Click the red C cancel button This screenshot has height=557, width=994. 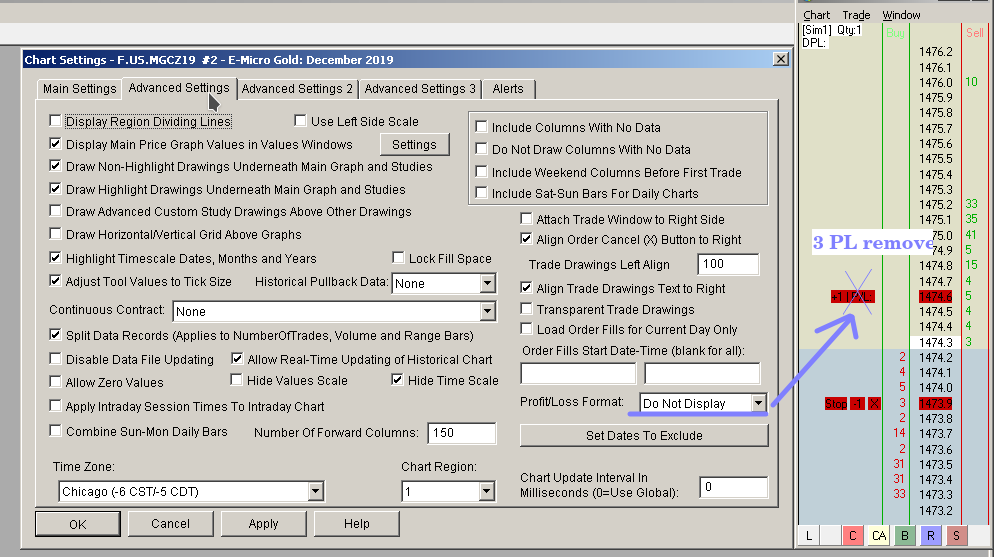tap(853, 537)
